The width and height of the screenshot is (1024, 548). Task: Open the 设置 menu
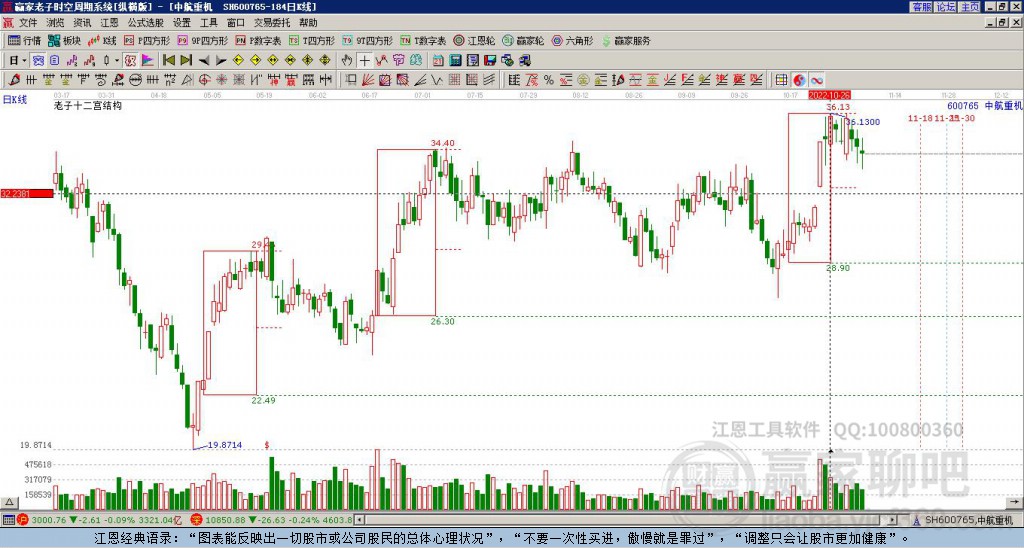[x=182, y=23]
